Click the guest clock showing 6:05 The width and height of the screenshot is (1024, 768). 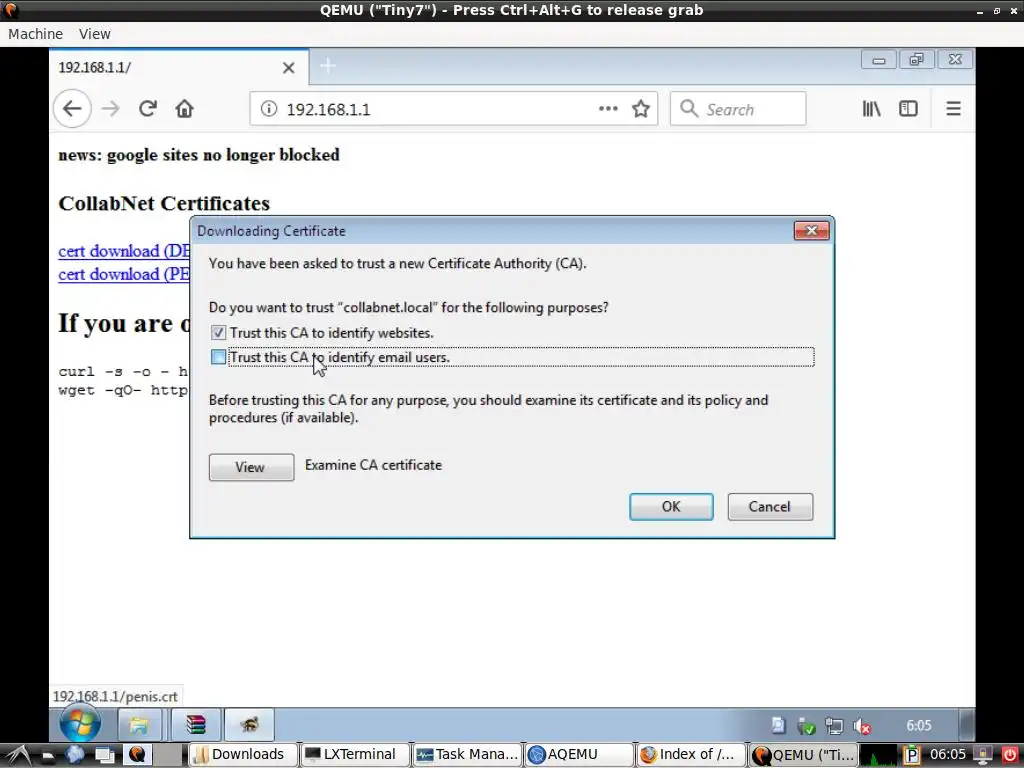[918, 726]
